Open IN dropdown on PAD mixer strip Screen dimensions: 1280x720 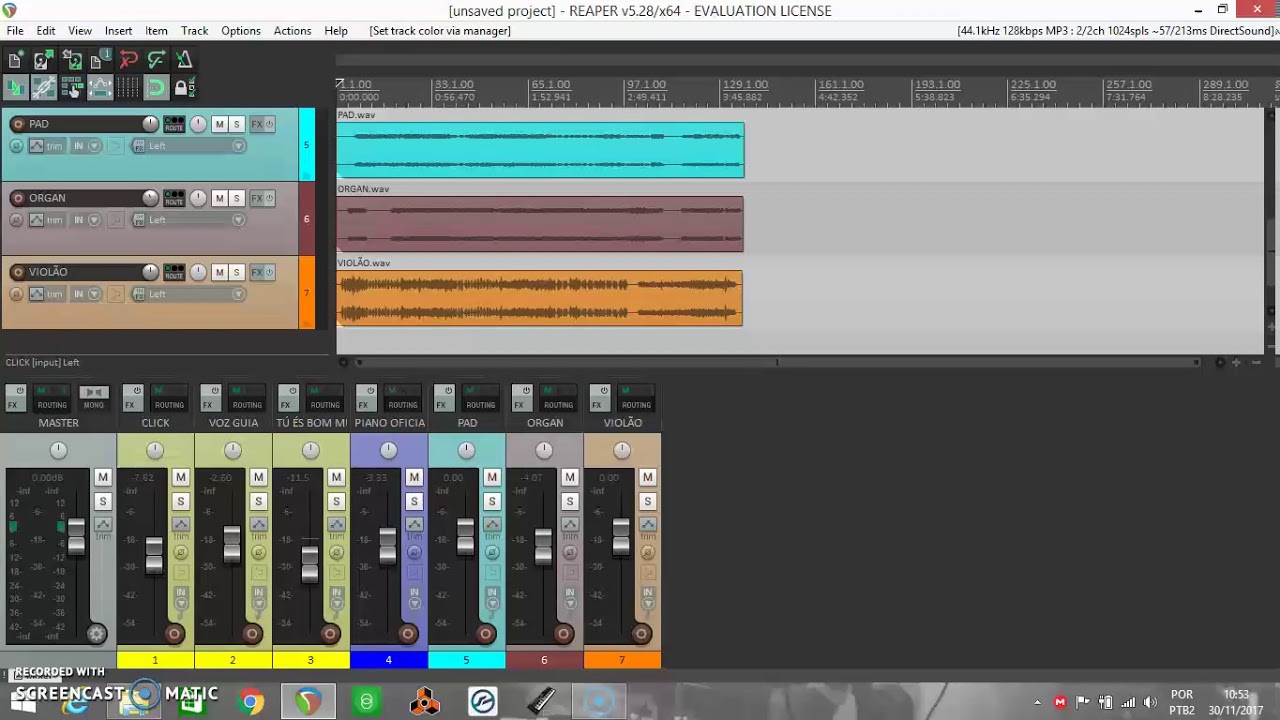[492, 598]
